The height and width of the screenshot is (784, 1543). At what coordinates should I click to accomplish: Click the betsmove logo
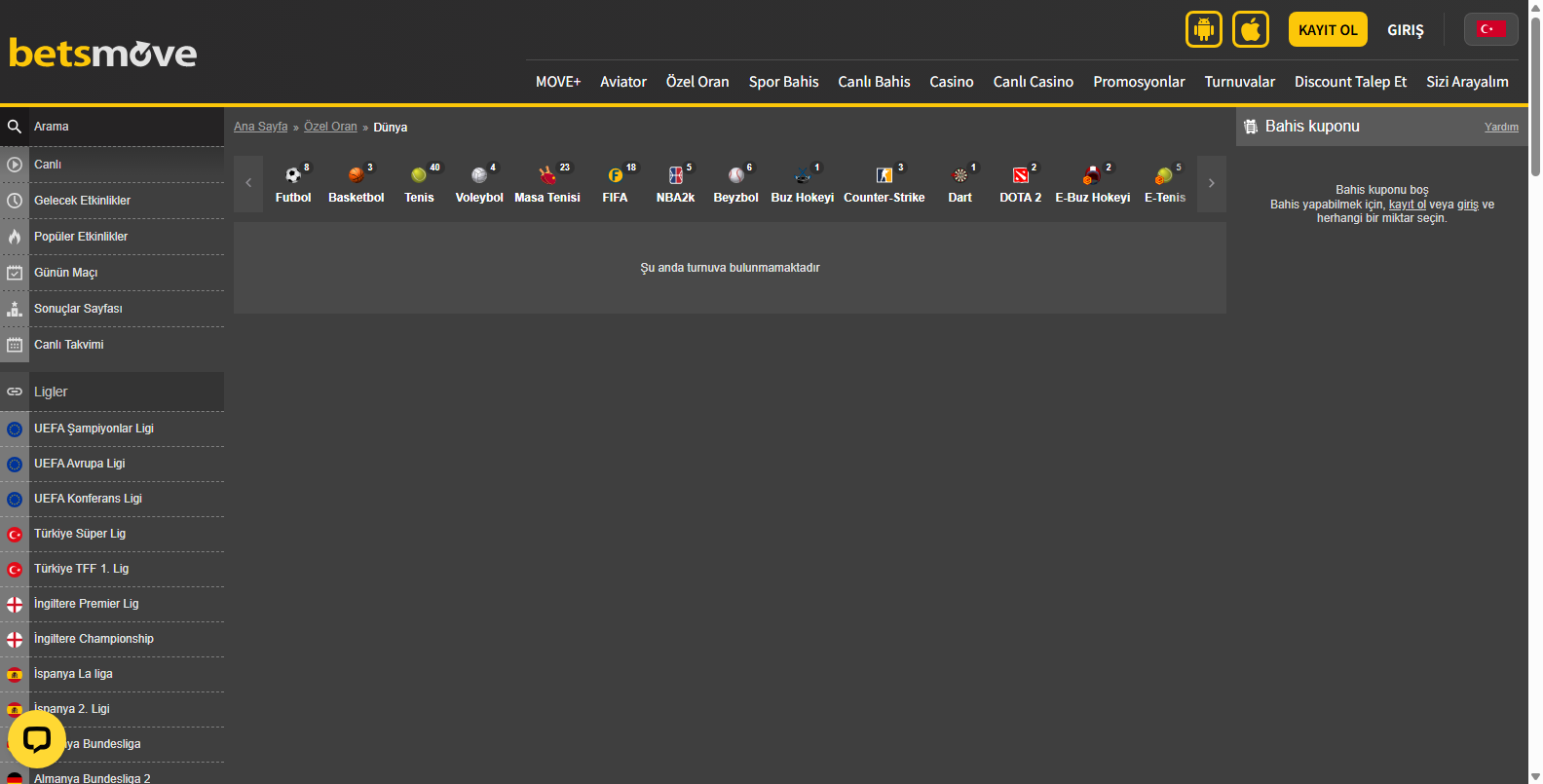(x=102, y=53)
